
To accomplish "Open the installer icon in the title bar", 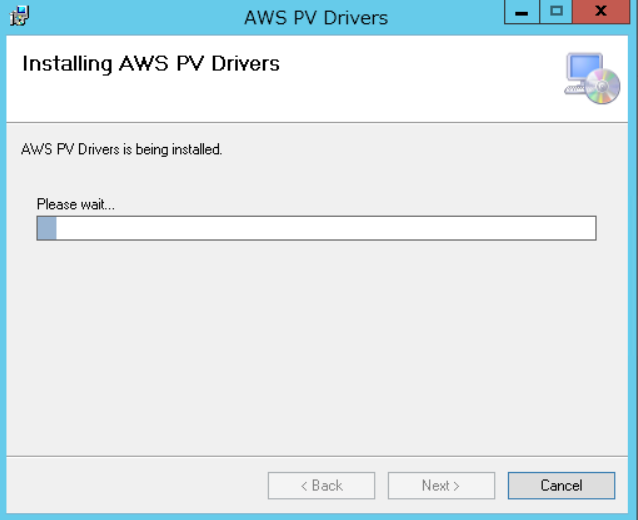I will 19,16.
